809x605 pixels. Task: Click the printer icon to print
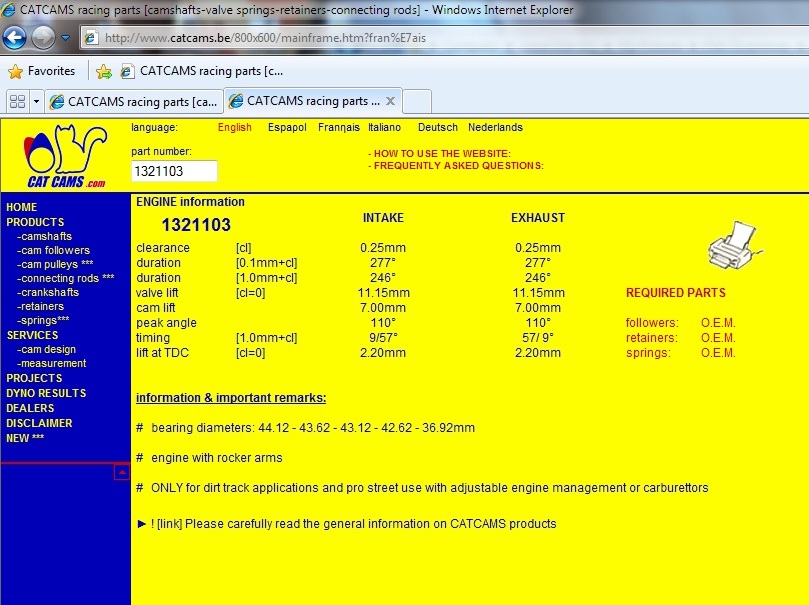pos(733,240)
